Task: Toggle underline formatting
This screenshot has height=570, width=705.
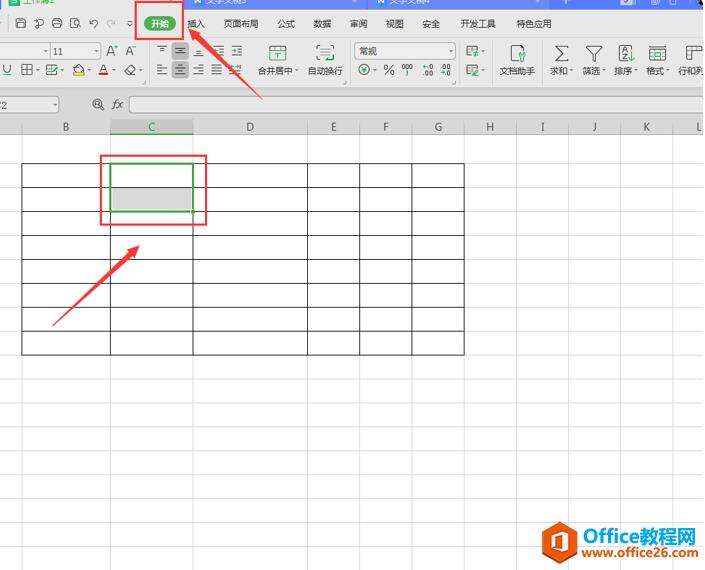Action: click(x=7, y=70)
